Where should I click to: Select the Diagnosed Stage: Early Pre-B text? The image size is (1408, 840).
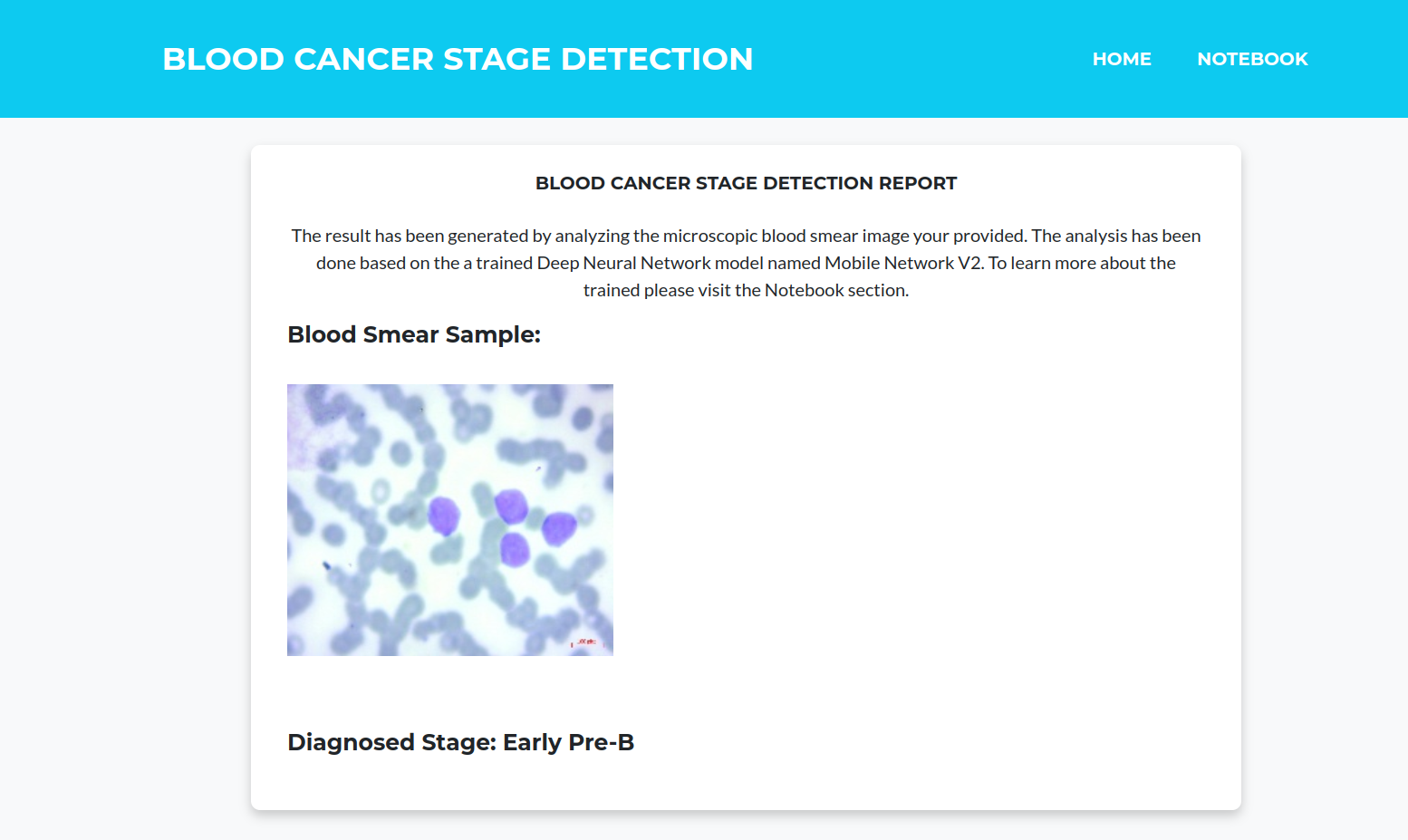click(460, 742)
